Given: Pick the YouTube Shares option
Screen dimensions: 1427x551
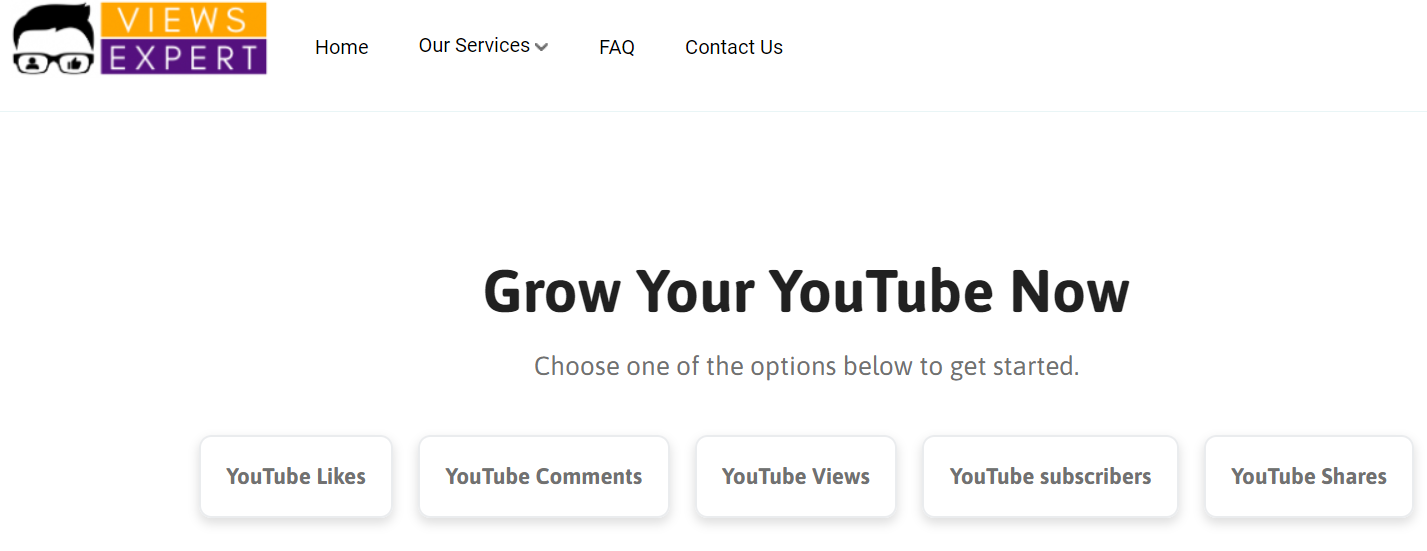Looking at the screenshot, I should click(x=1309, y=476).
